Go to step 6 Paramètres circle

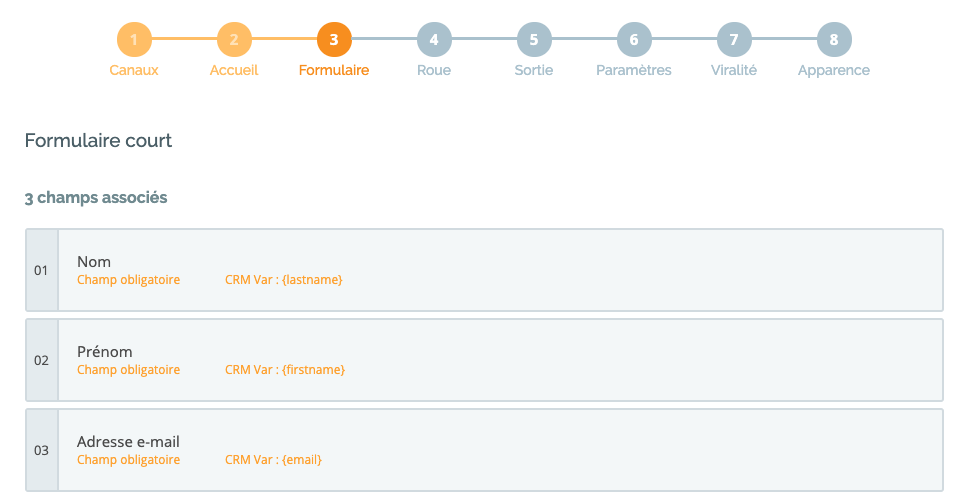click(634, 39)
